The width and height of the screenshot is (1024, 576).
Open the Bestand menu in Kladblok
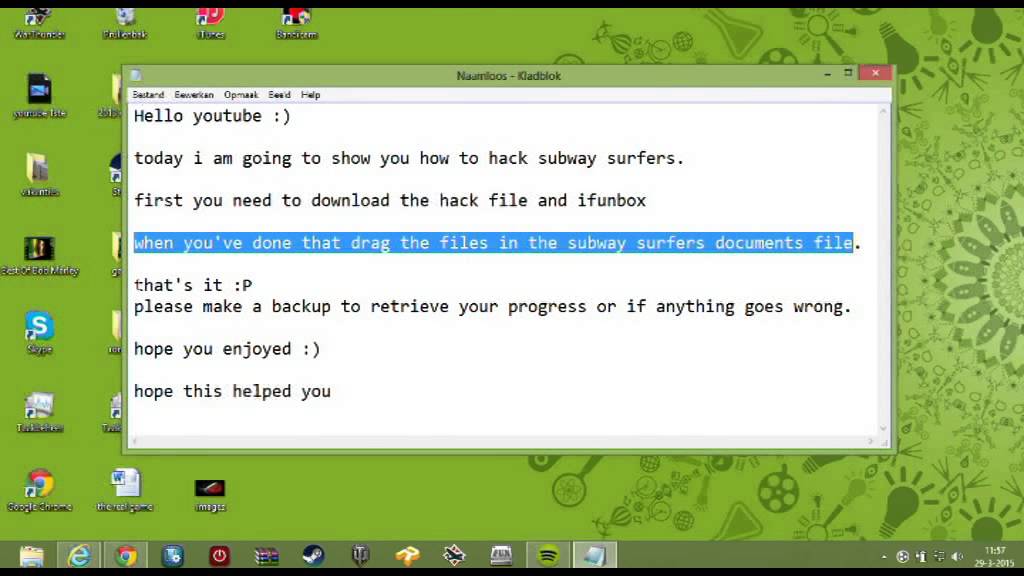(148, 95)
